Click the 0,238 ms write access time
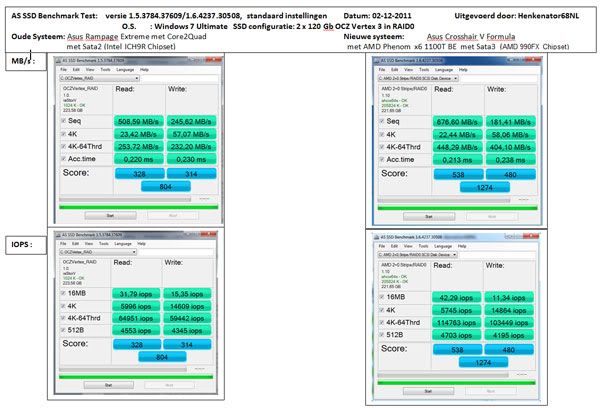Screen dimensions: 600x408 click(x=510, y=160)
